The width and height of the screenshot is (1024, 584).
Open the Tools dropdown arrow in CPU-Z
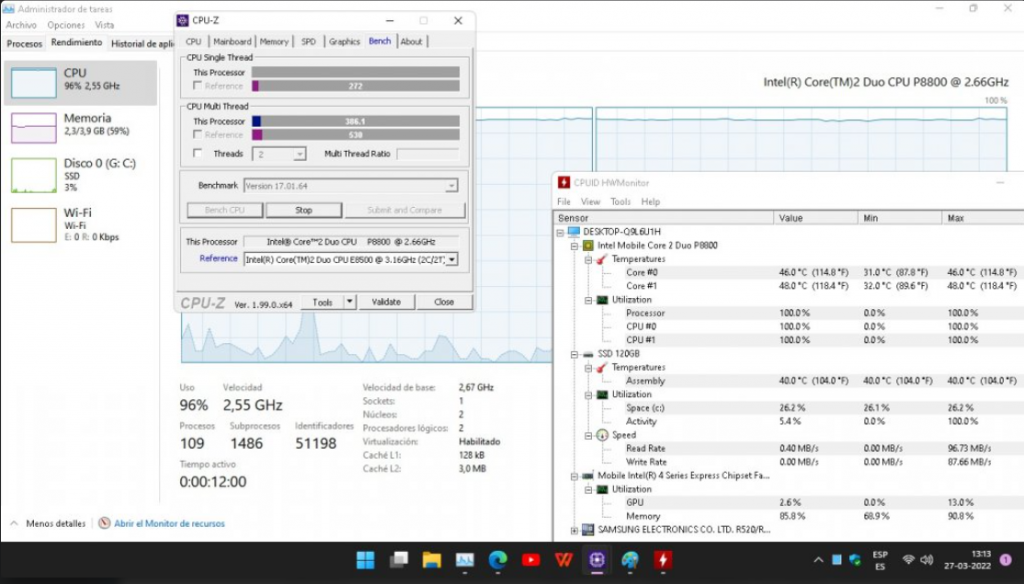tap(350, 302)
